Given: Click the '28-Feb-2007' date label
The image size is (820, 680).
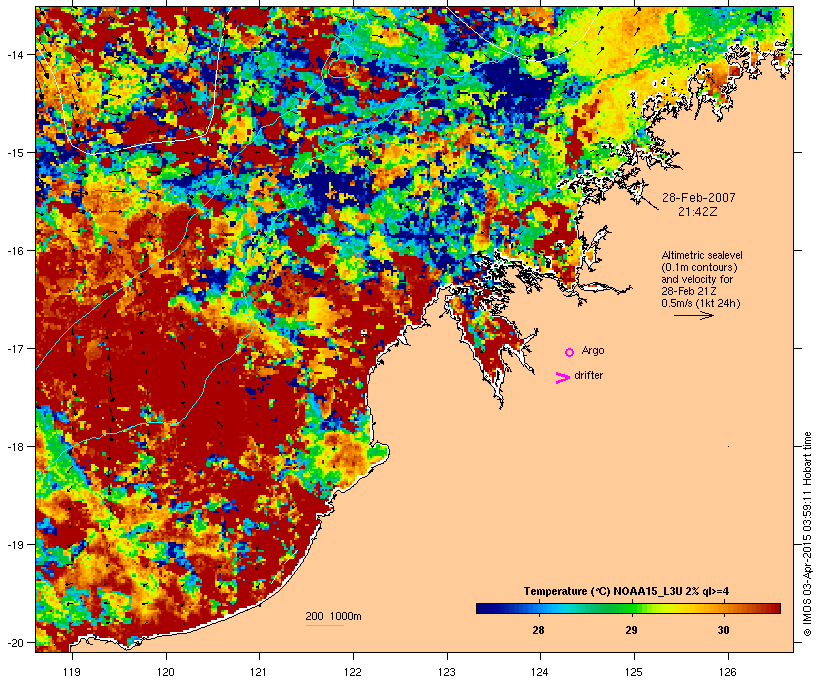Looking at the screenshot, I should tap(698, 198).
